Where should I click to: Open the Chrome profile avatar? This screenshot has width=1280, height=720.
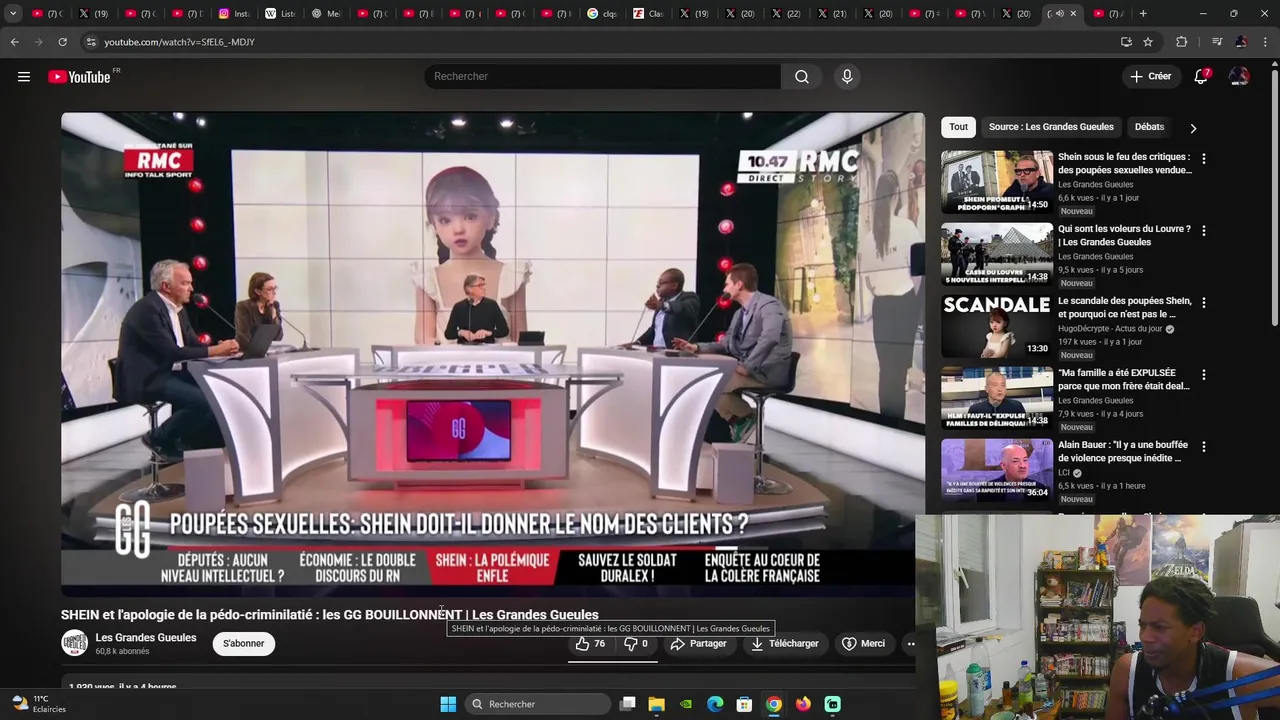click(1241, 42)
